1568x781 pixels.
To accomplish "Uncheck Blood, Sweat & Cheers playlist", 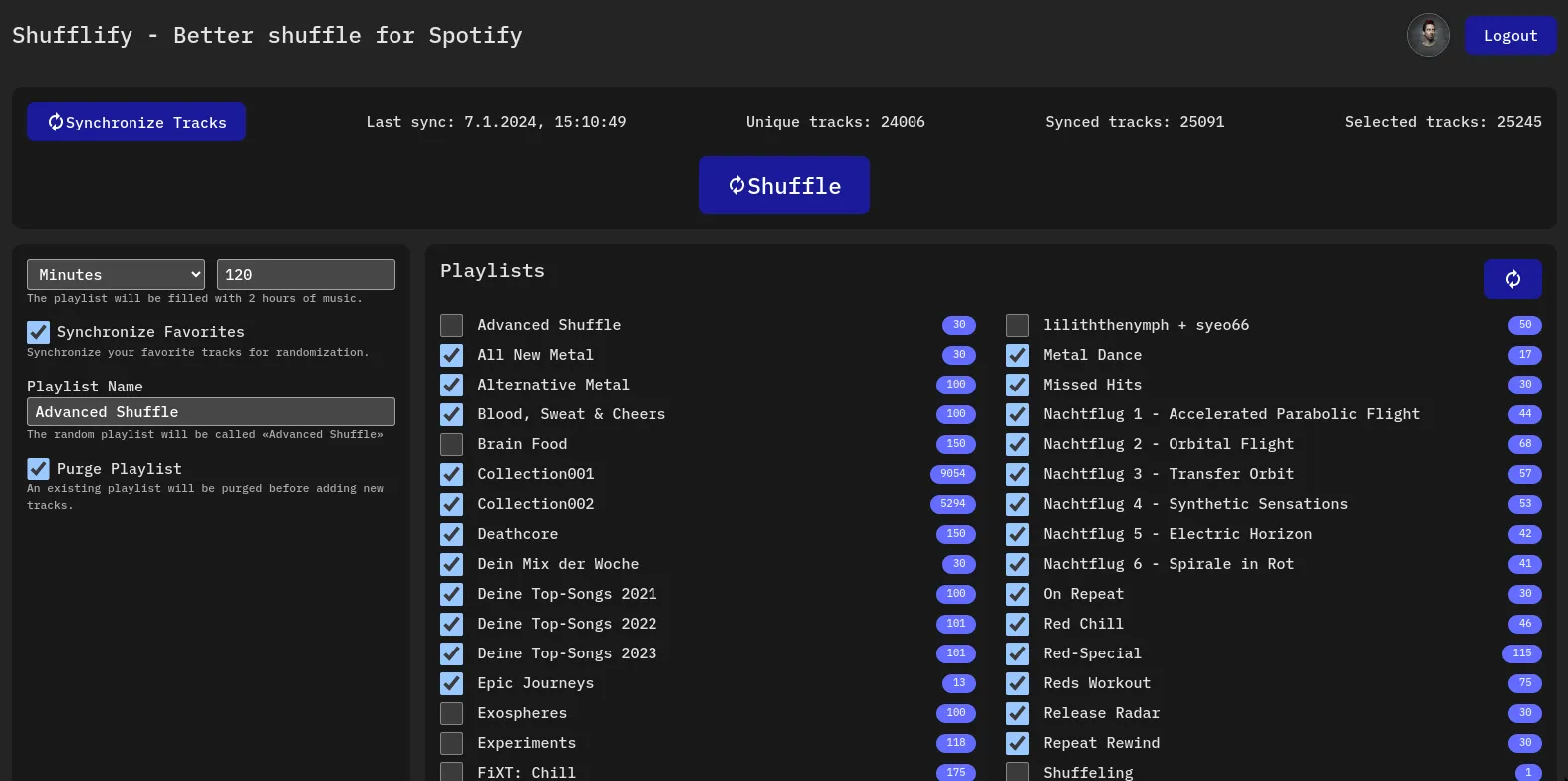I will 451,414.
